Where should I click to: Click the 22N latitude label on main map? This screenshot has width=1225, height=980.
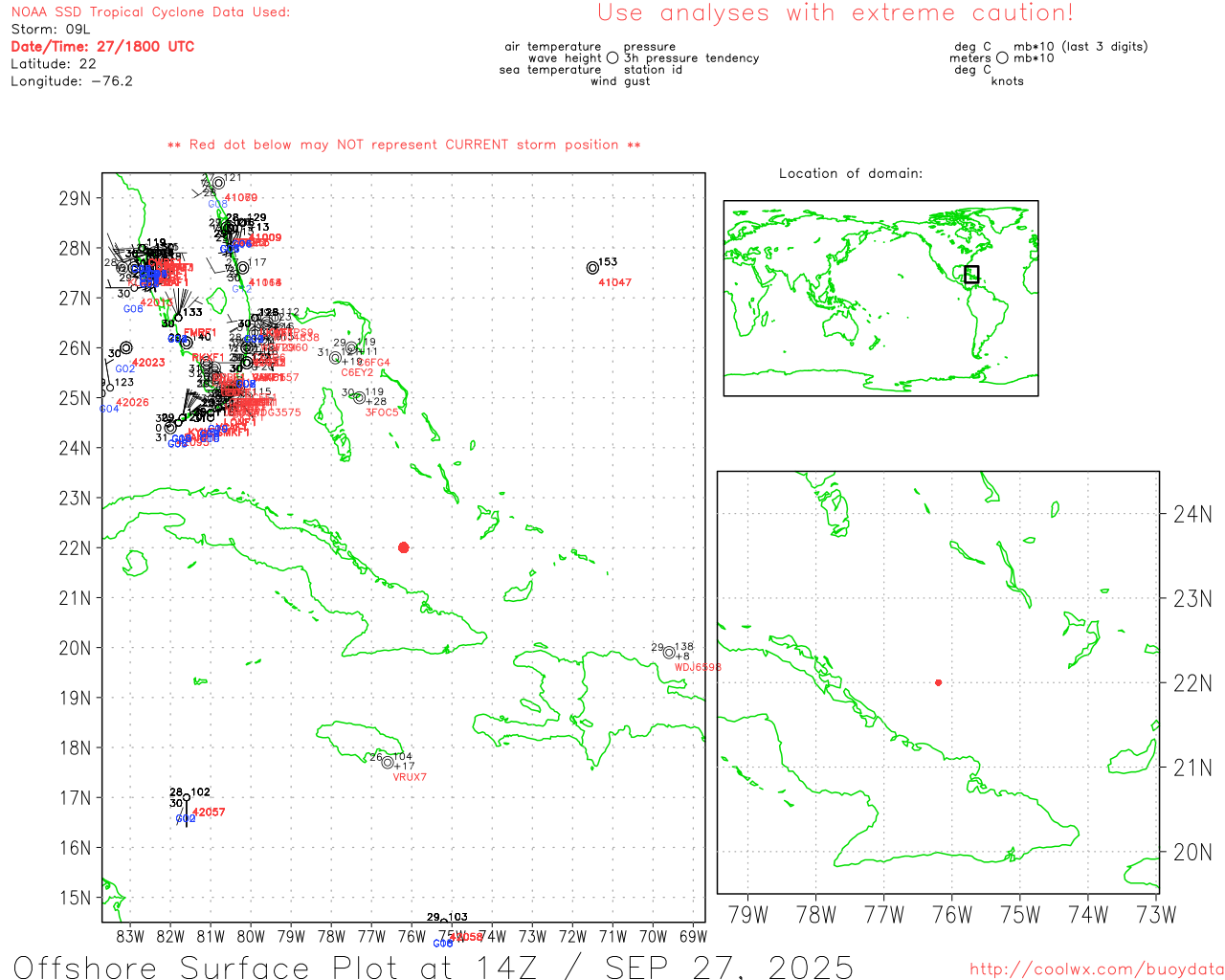[x=75, y=548]
